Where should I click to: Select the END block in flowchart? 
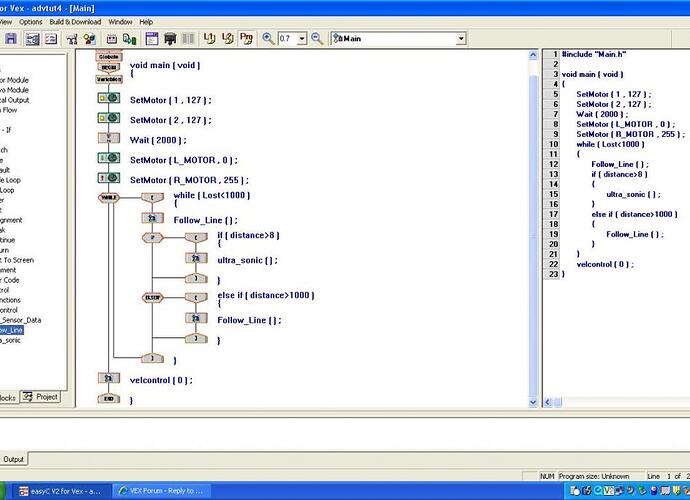109,398
